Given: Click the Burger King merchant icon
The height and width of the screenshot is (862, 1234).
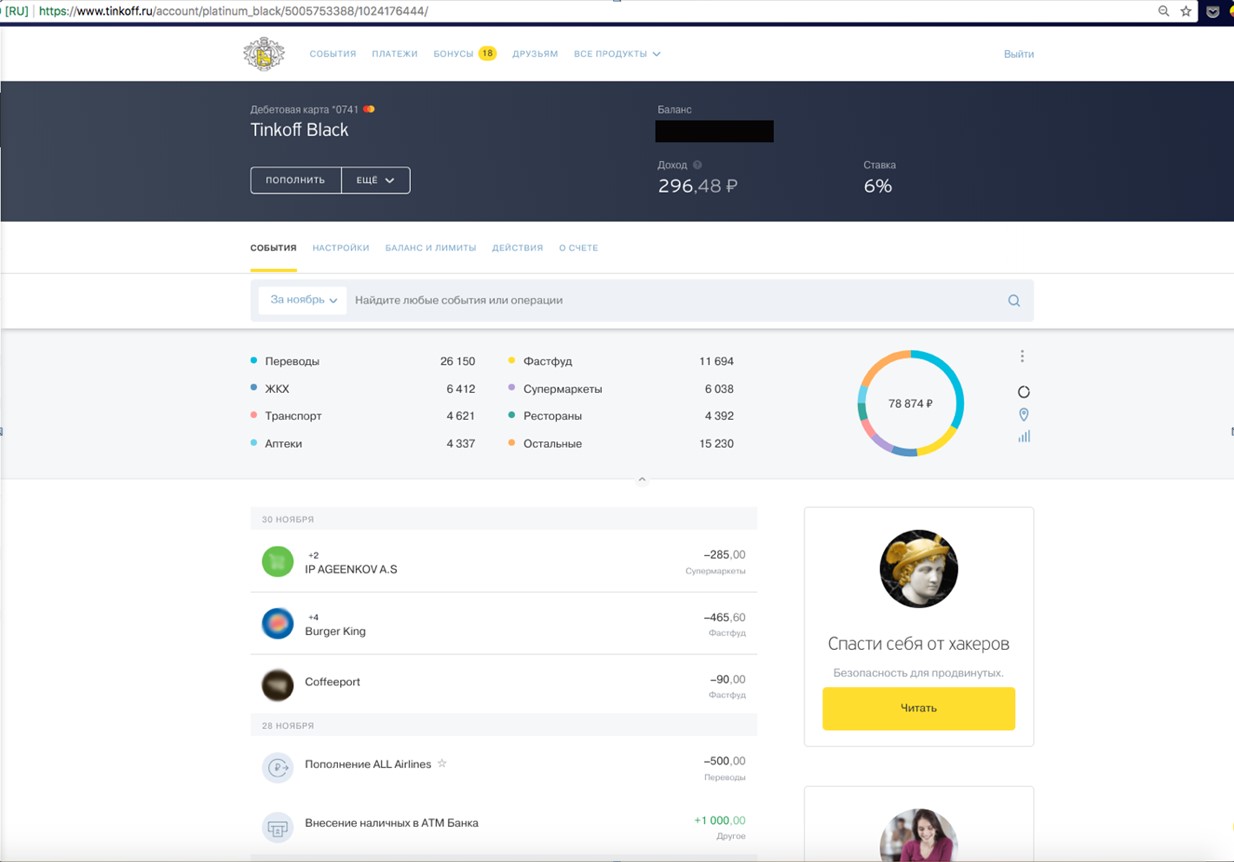Looking at the screenshot, I should (x=278, y=623).
